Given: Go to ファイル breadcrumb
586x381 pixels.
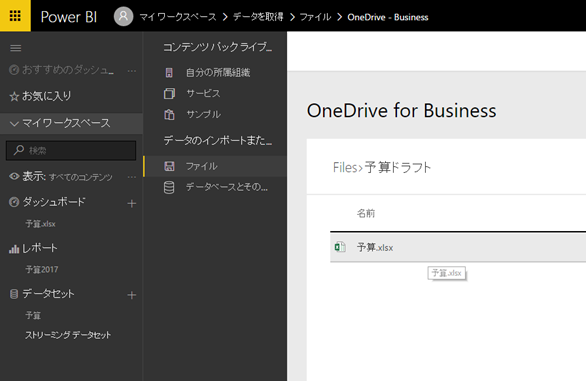Looking at the screenshot, I should (x=315, y=17).
